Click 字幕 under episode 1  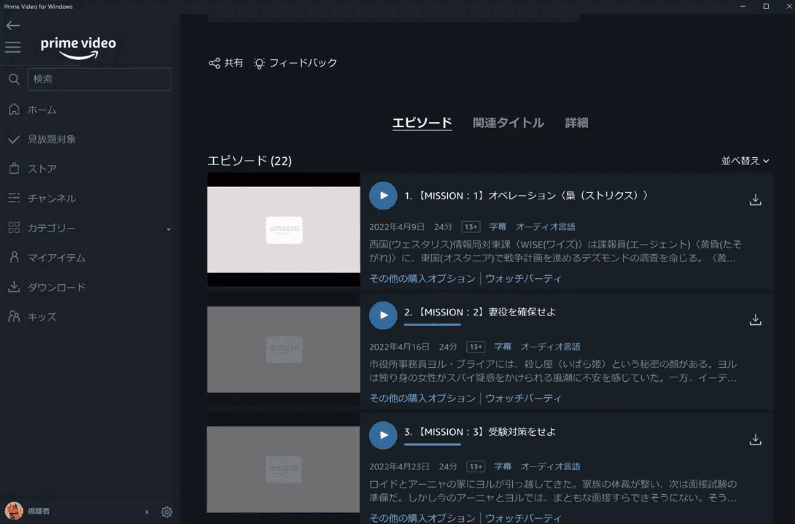(x=497, y=227)
